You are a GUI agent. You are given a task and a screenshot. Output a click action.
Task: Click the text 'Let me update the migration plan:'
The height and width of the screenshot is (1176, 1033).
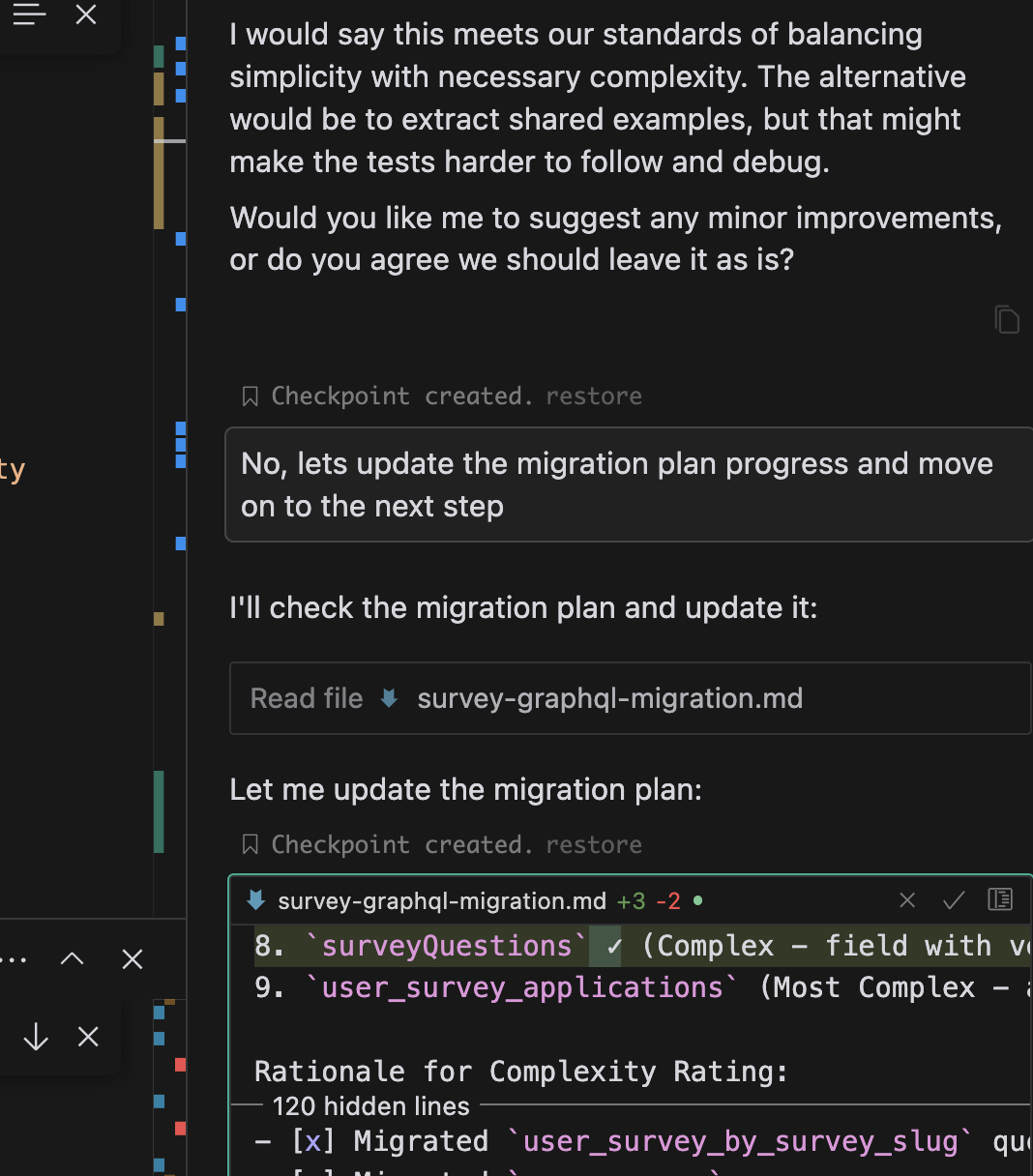click(465, 789)
